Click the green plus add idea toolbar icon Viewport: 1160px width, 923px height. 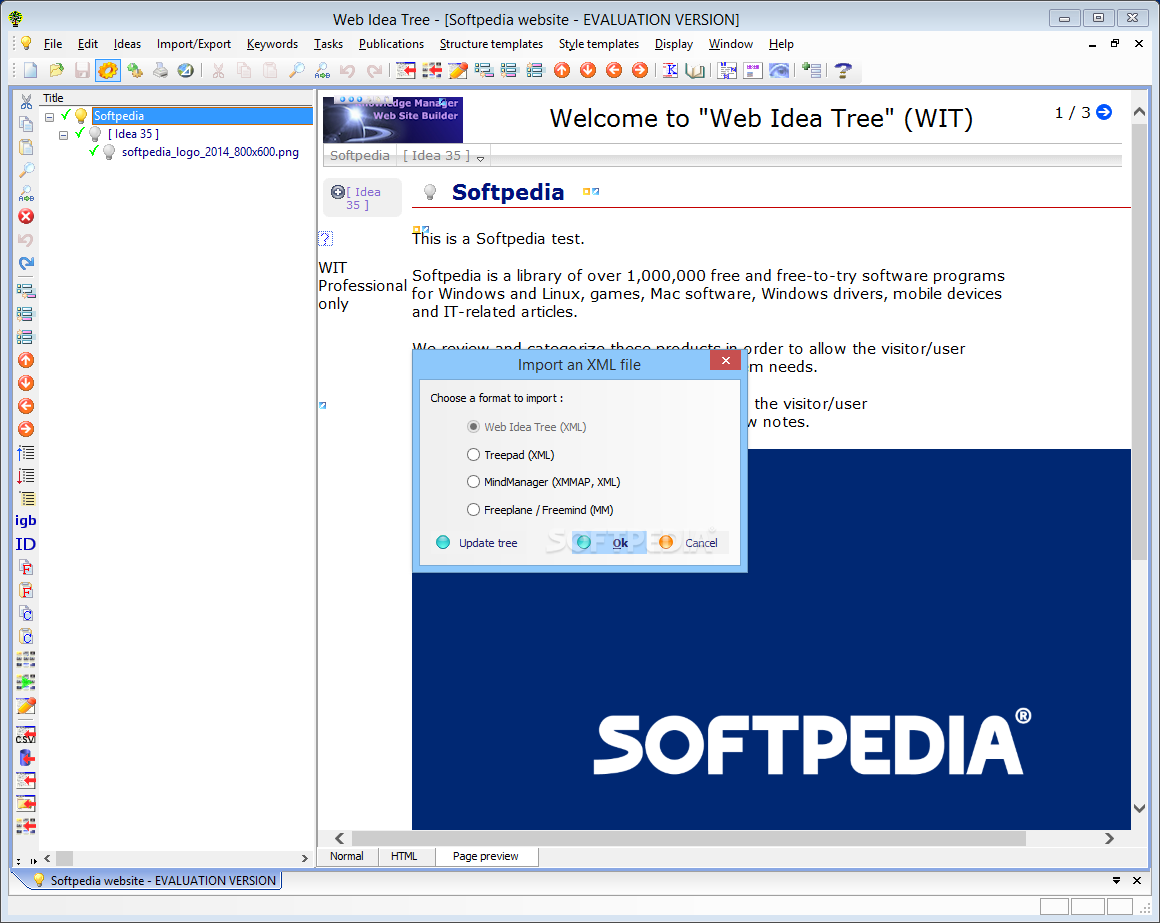click(x=812, y=70)
